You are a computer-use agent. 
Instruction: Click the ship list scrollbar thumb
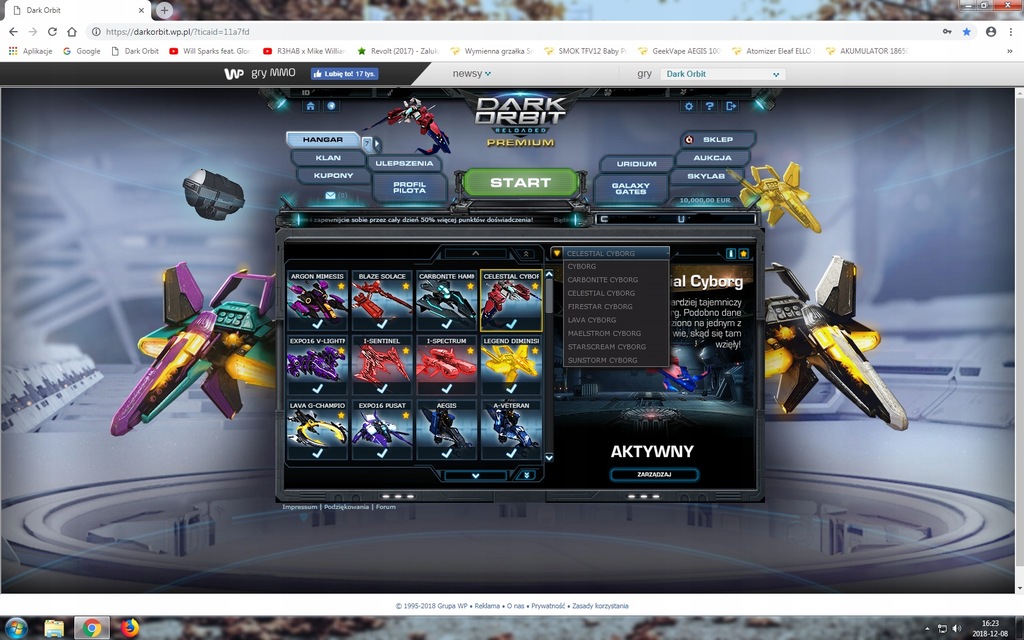pyautogui.click(x=549, y=295)
